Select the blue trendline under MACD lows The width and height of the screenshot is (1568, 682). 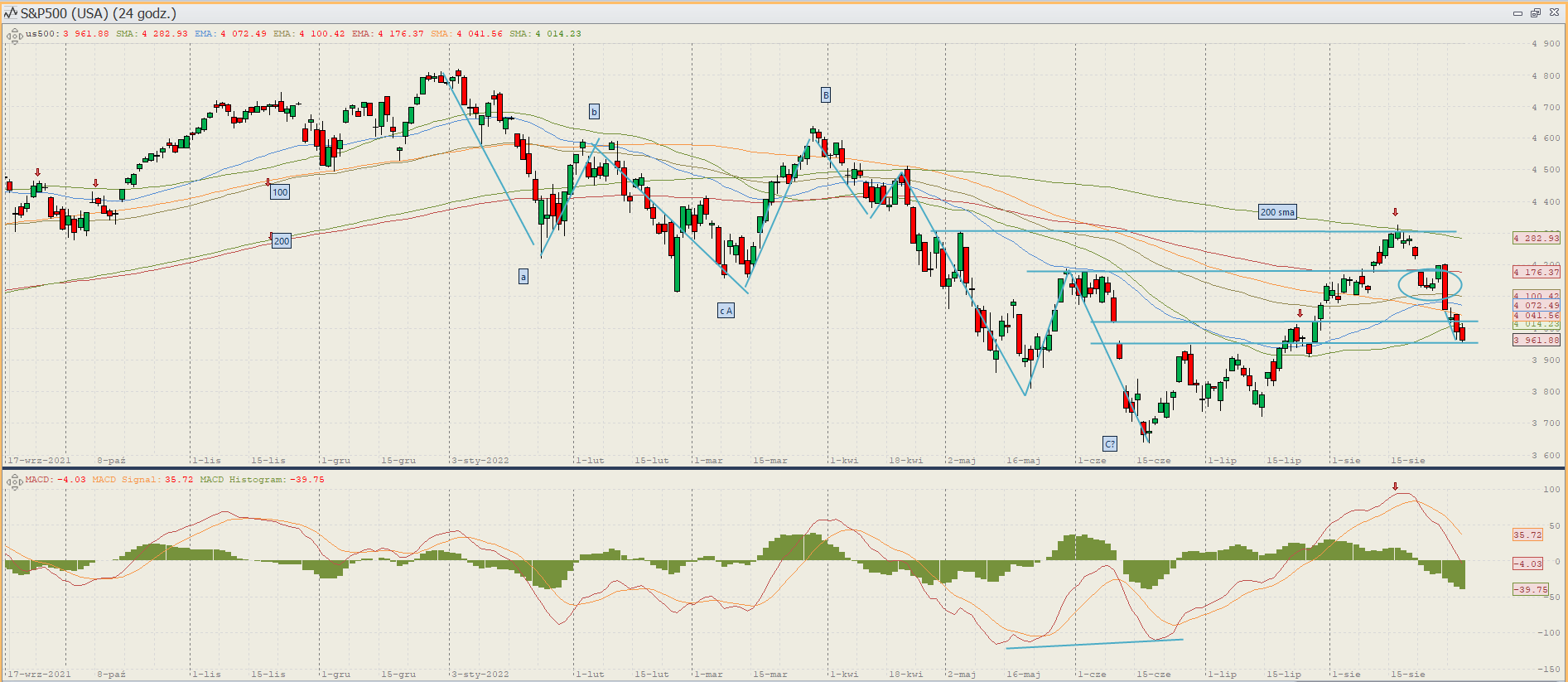[x=1093, y=643]
